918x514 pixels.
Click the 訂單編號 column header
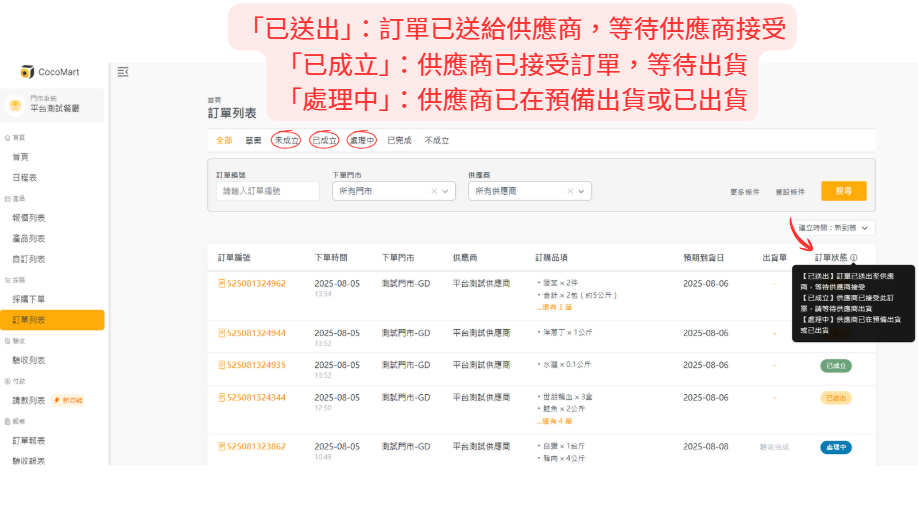[x=234, y=258]
